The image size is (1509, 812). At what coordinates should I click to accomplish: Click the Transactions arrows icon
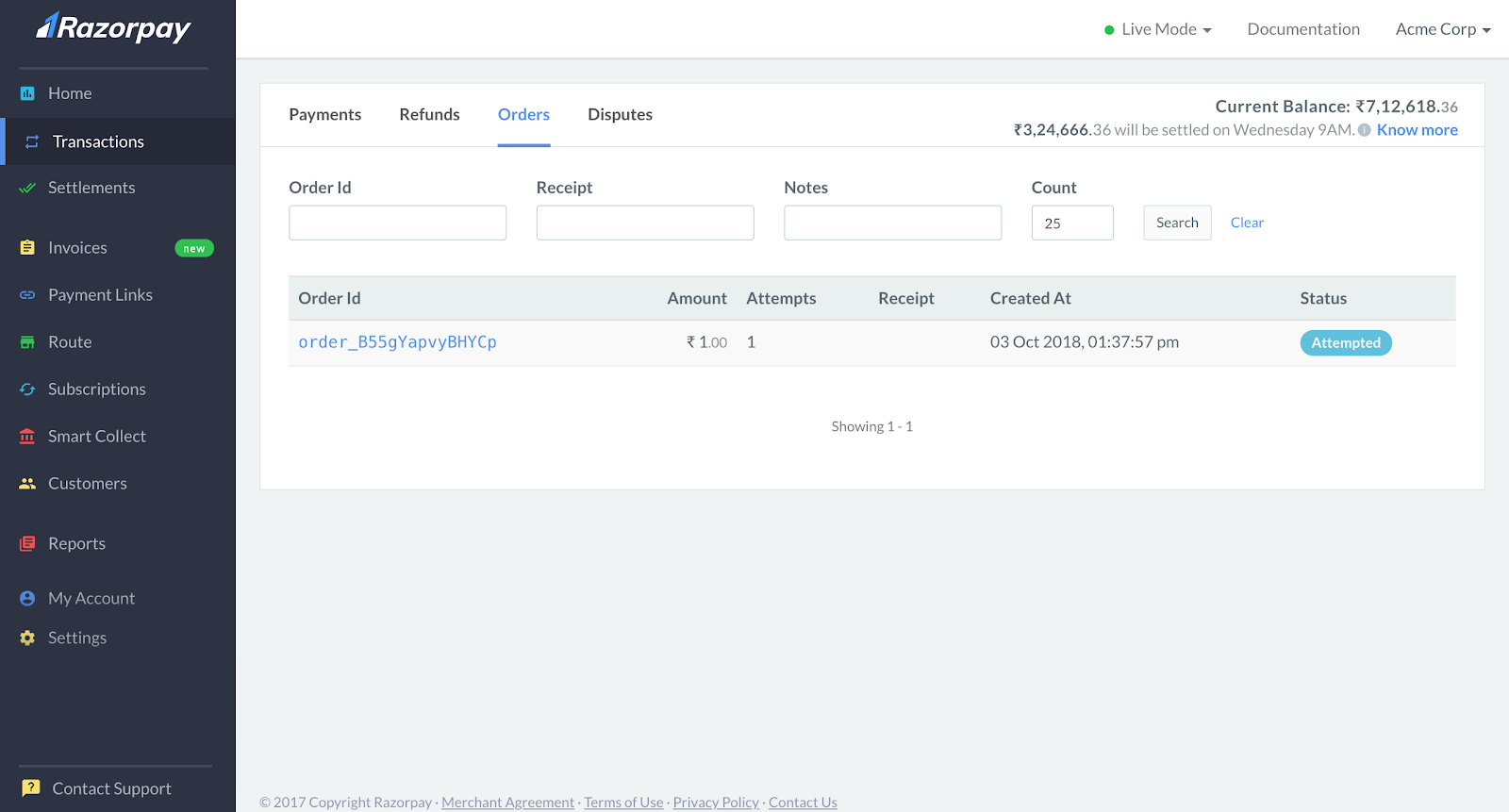[x=32, y=141]
